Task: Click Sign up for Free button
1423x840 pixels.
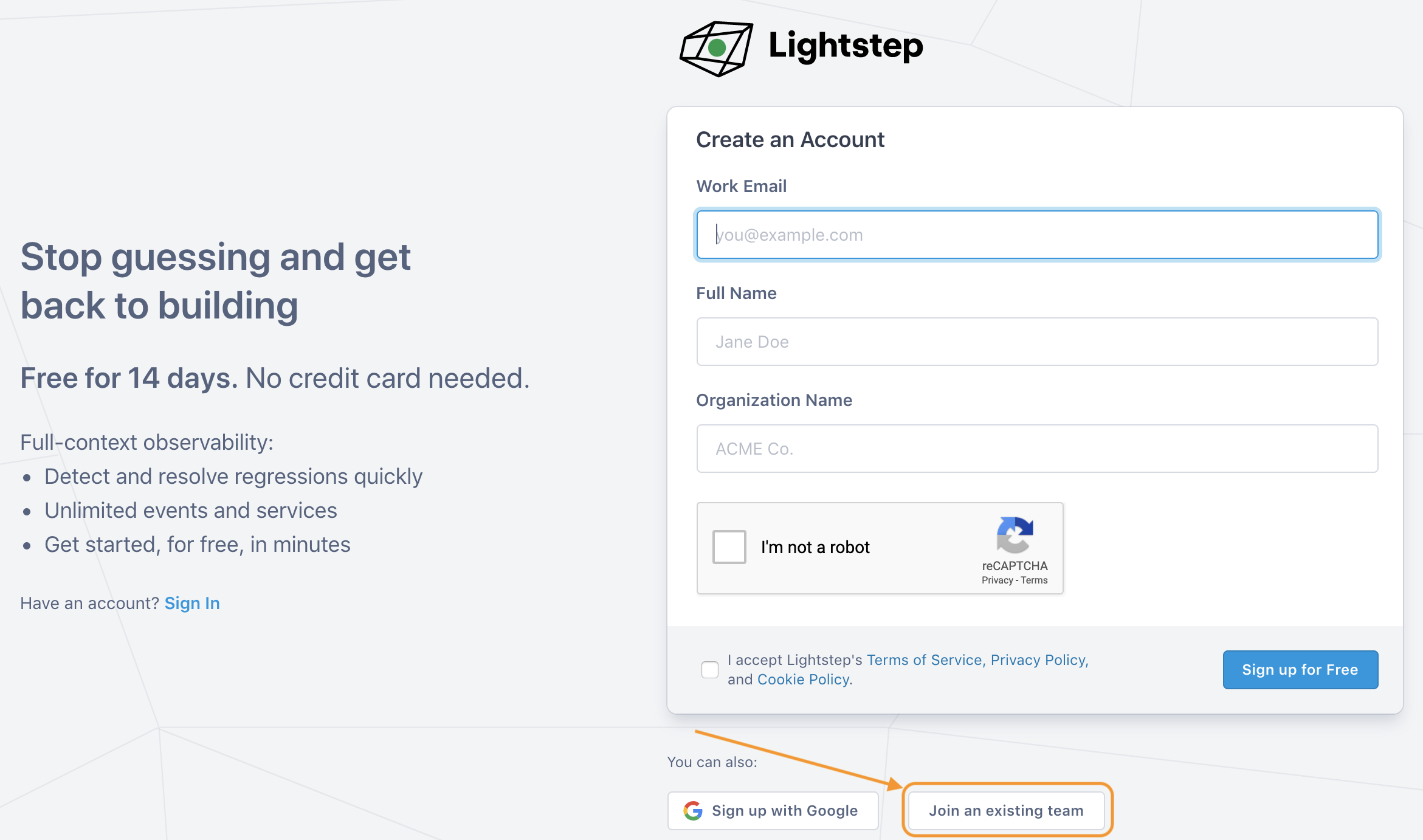Action: (1300, 670)
